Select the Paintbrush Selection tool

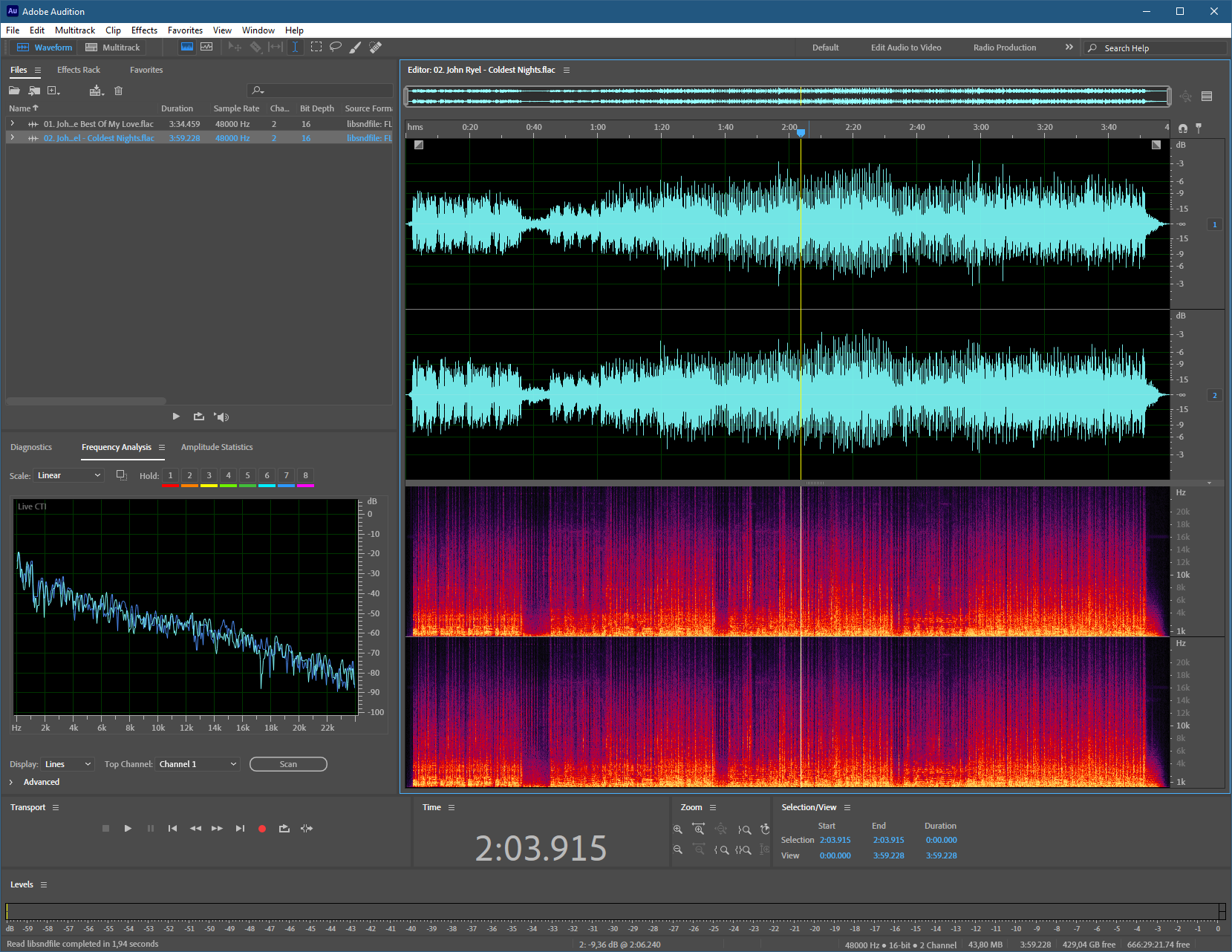(x=356, y=47)
